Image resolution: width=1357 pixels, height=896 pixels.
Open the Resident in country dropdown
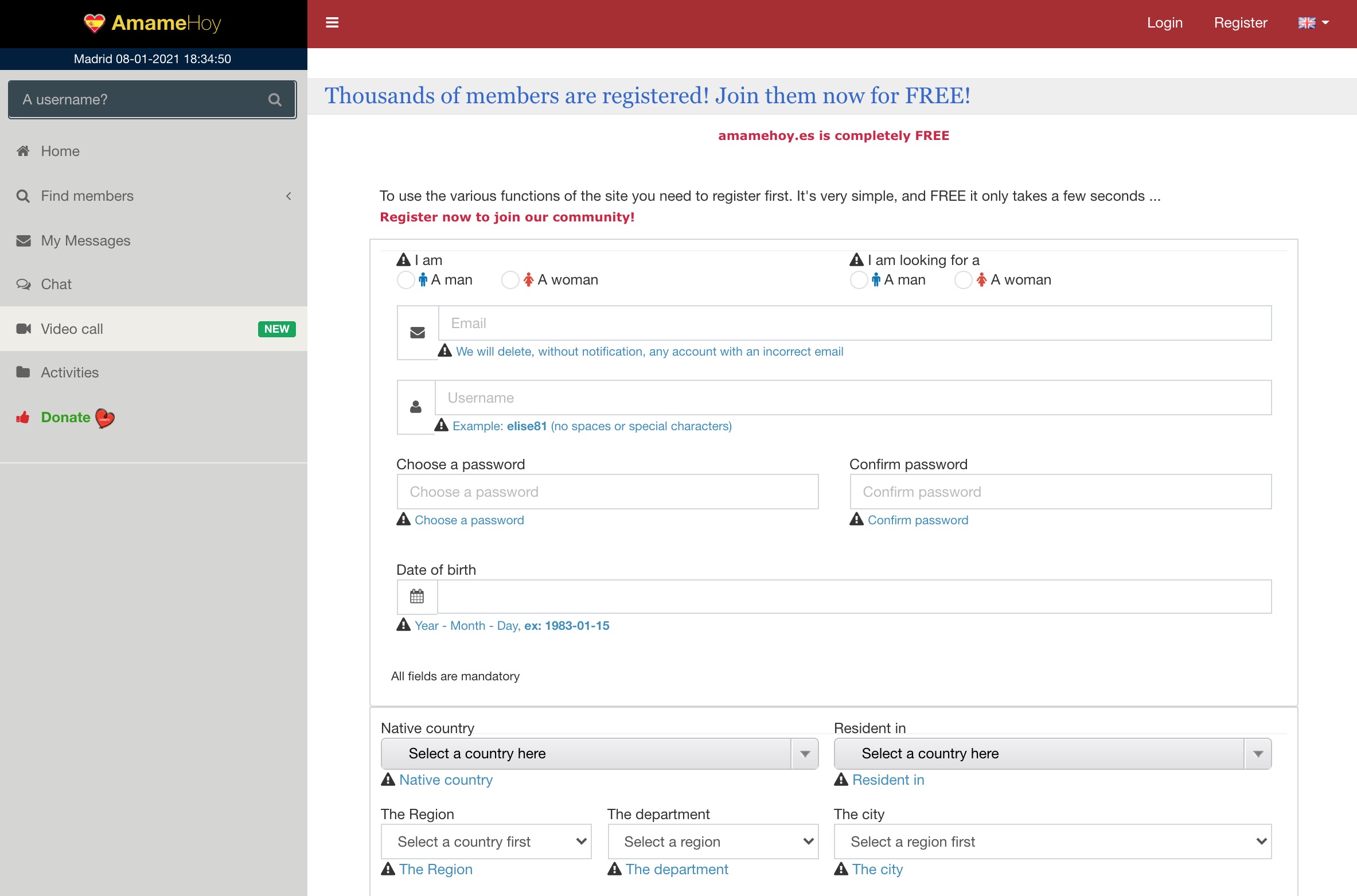coord(1052,754)
